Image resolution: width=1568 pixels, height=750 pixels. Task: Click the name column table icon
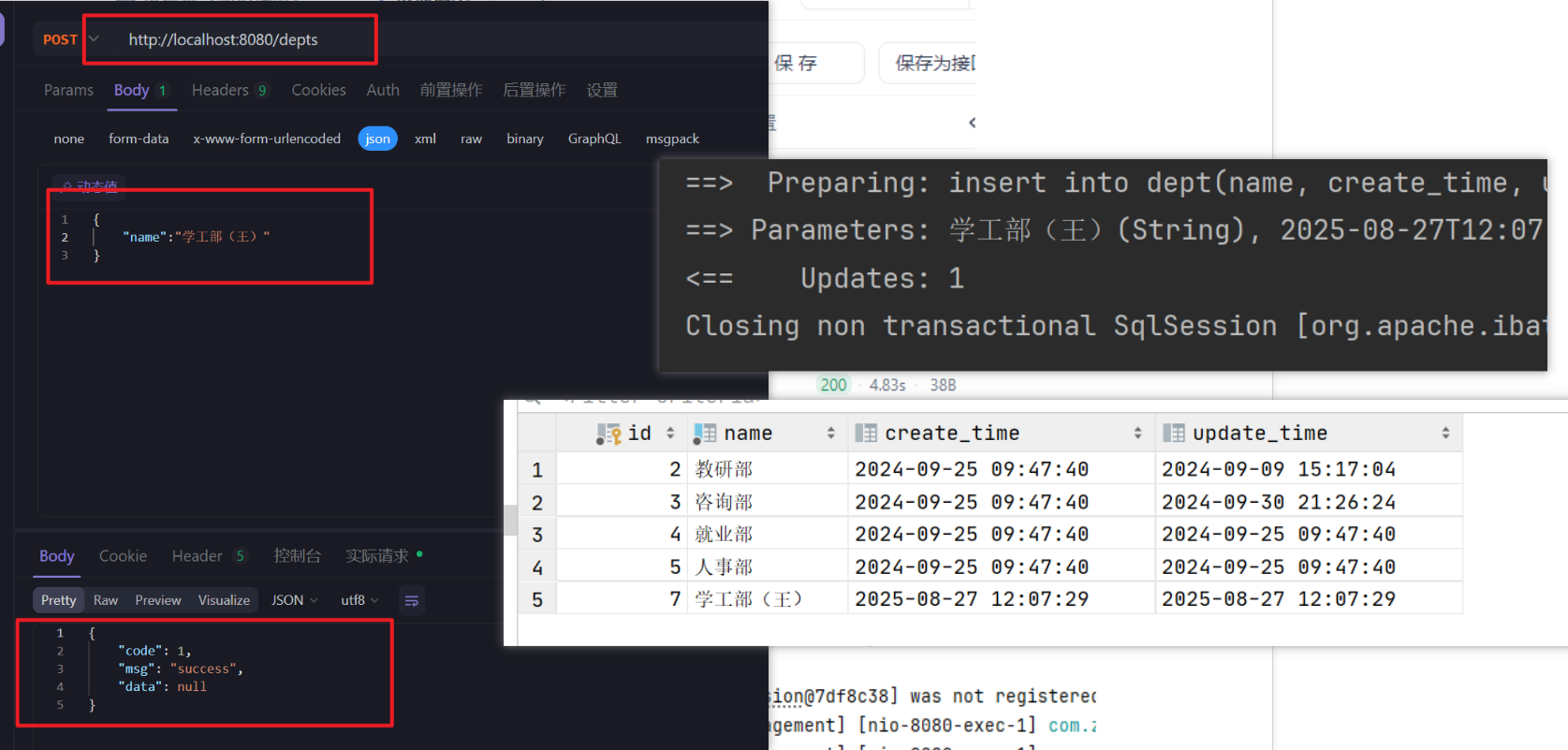[705, 434]
